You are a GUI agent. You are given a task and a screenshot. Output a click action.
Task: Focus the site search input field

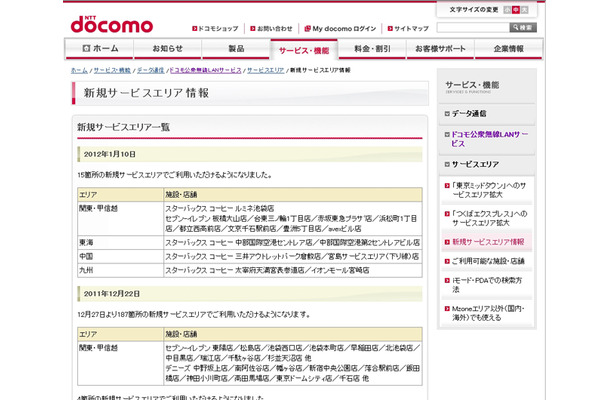pos(473,28)
